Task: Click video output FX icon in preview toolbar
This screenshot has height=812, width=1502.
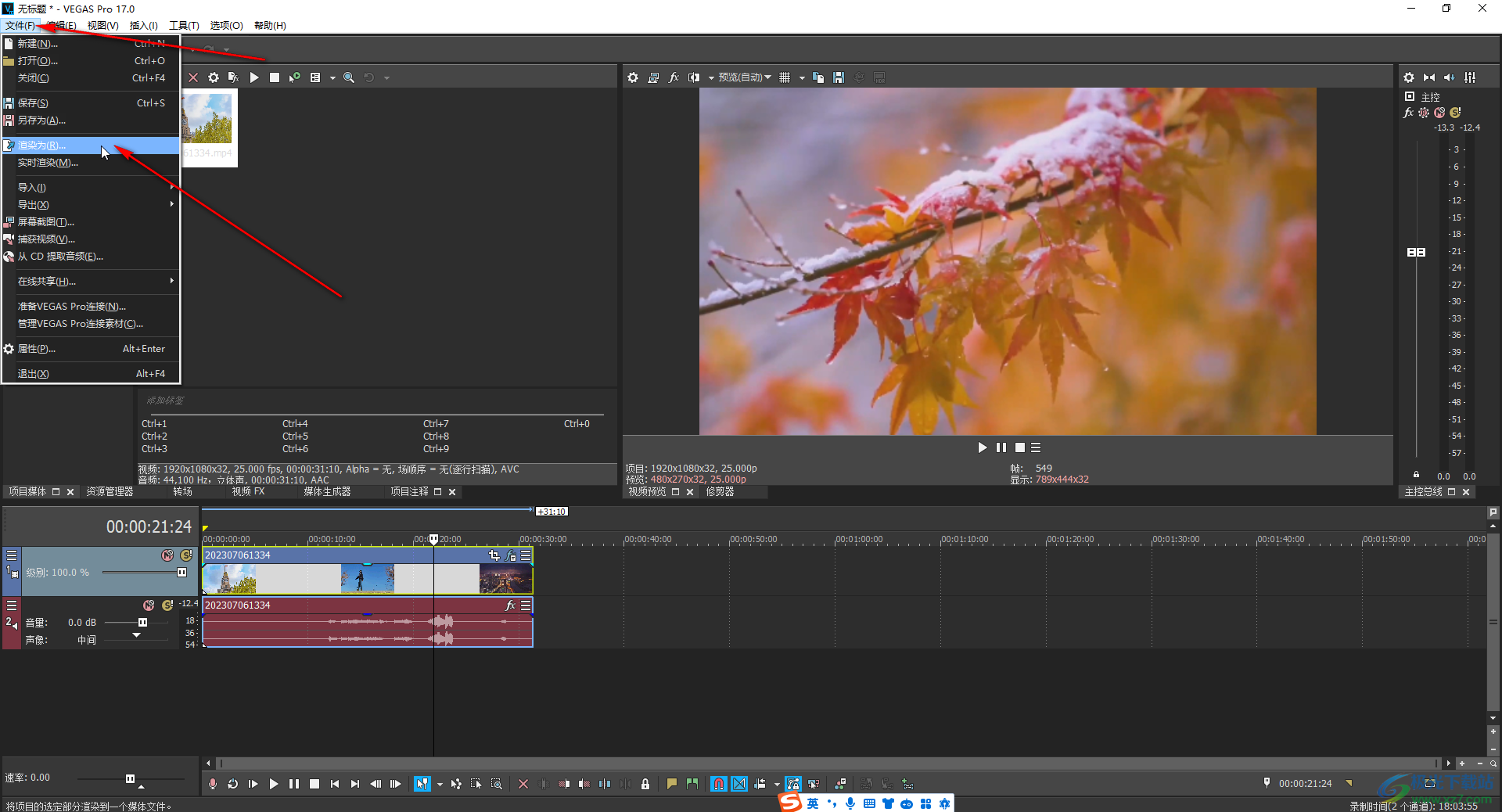Action: [x=674, y=77]
